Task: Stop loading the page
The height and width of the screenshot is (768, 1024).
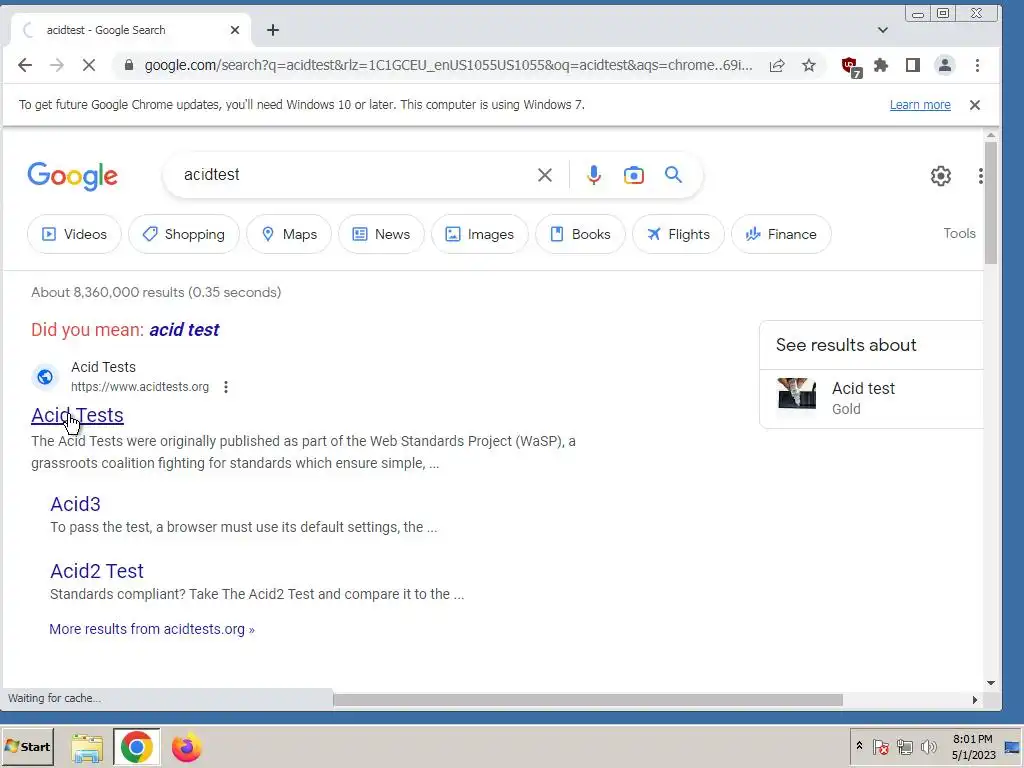Action: pos(89,65)
